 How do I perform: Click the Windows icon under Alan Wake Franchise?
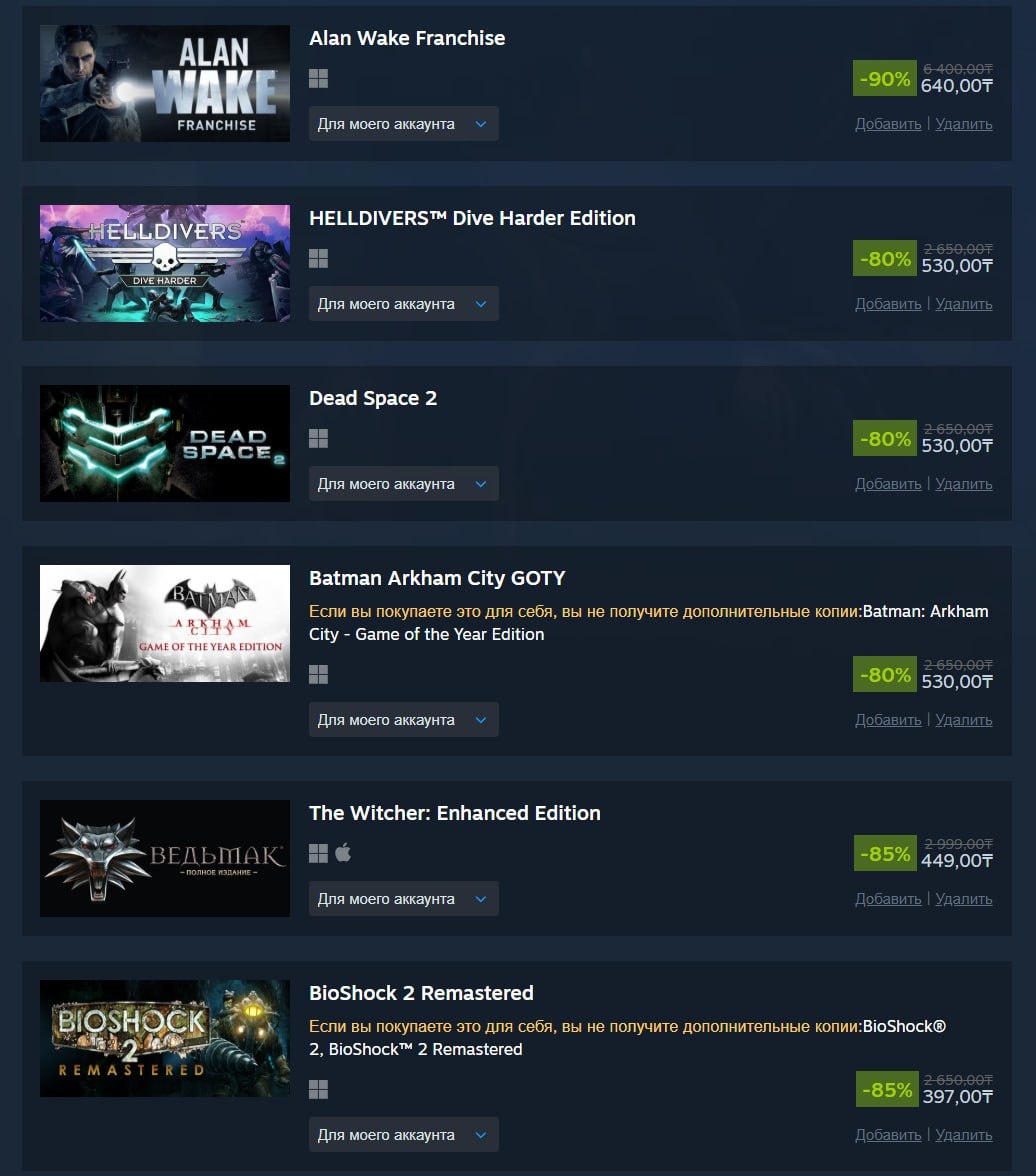318,79
